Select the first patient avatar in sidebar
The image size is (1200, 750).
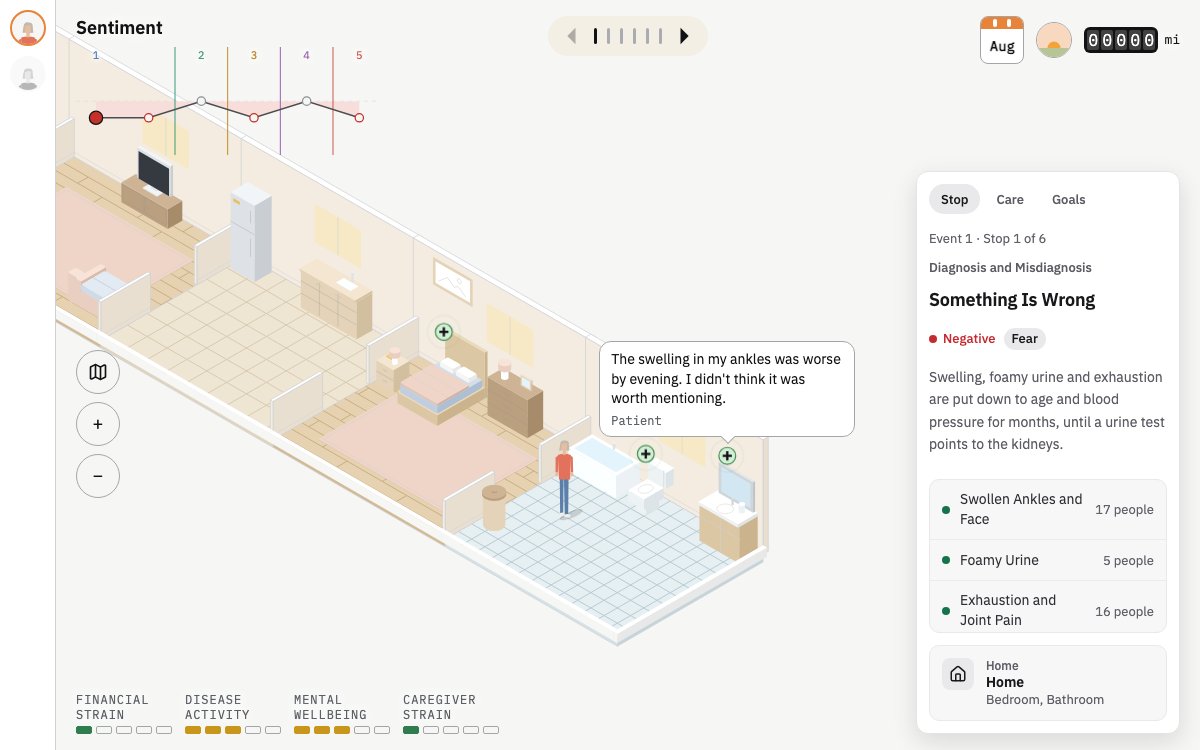tap(28, 28)
